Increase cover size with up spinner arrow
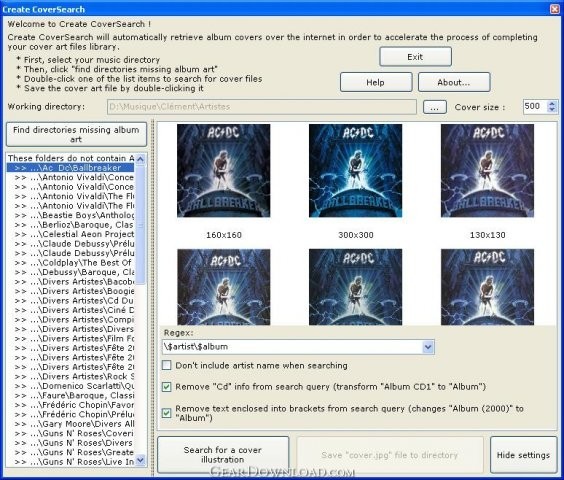The width and height of the screenshot is (564, 480). (x=552, y=104)
